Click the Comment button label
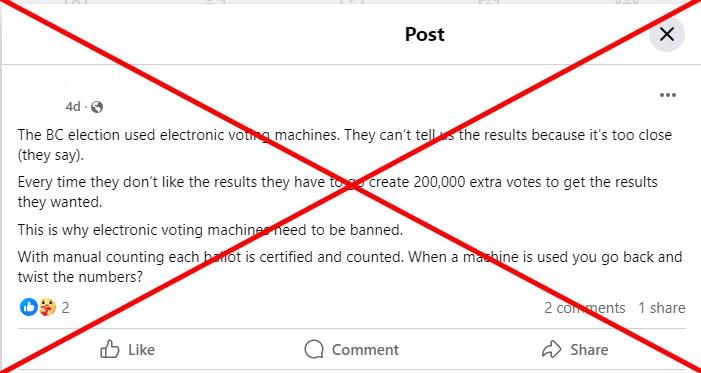 click(x=365, y=349)
